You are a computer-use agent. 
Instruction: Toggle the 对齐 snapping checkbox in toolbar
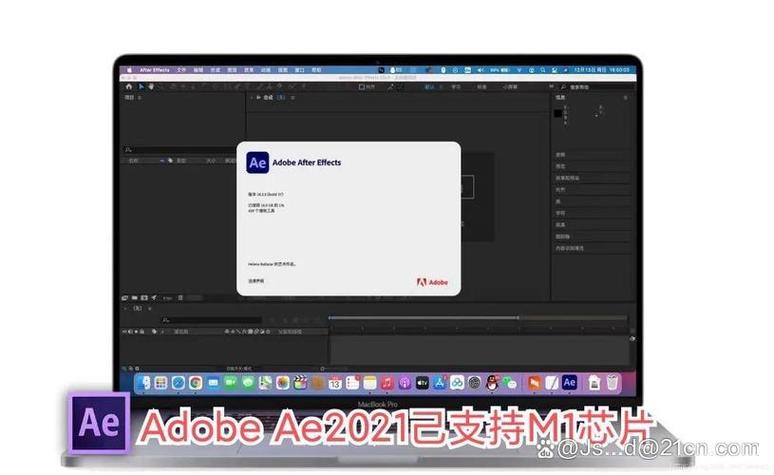361,87
